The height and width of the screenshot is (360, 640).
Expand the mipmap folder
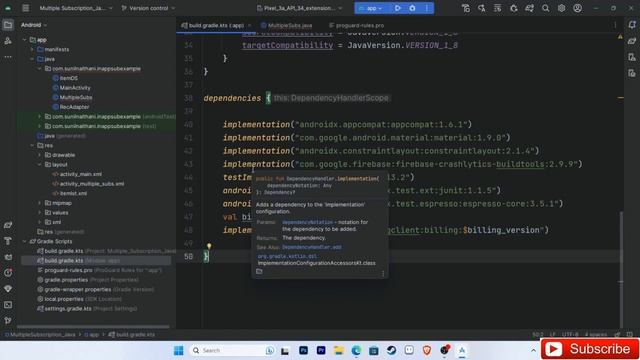tap(40, 203)
